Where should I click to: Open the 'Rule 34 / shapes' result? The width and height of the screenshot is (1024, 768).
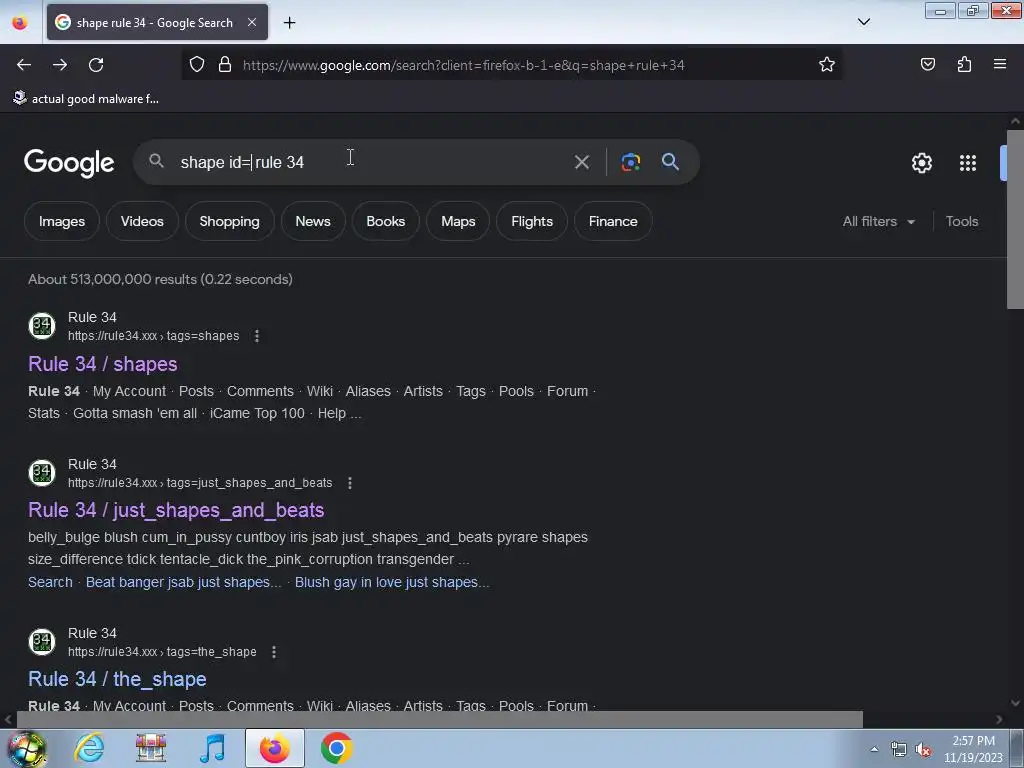(x=103, y=364)
